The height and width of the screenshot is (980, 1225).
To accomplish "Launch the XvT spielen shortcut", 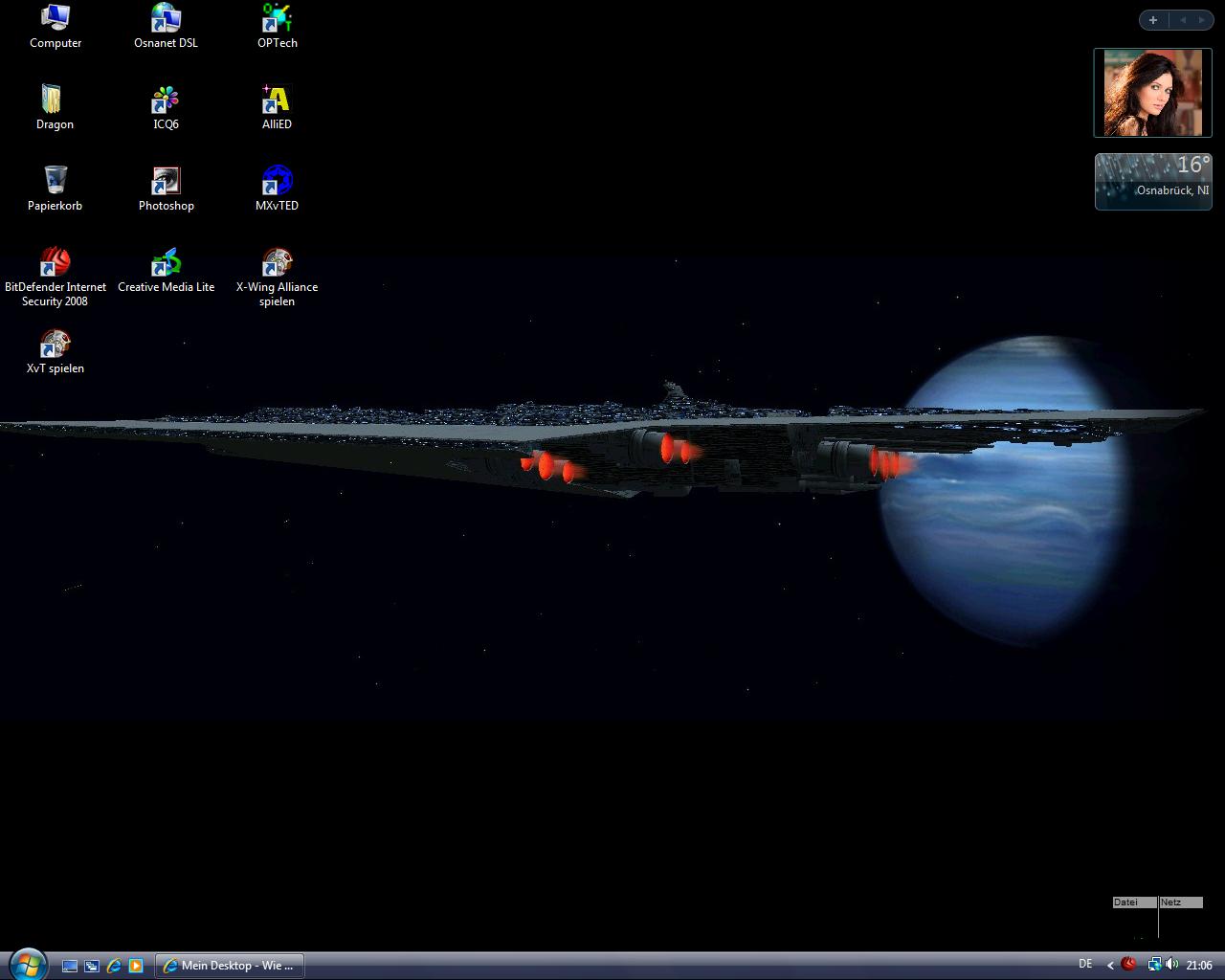I will 55,345.
